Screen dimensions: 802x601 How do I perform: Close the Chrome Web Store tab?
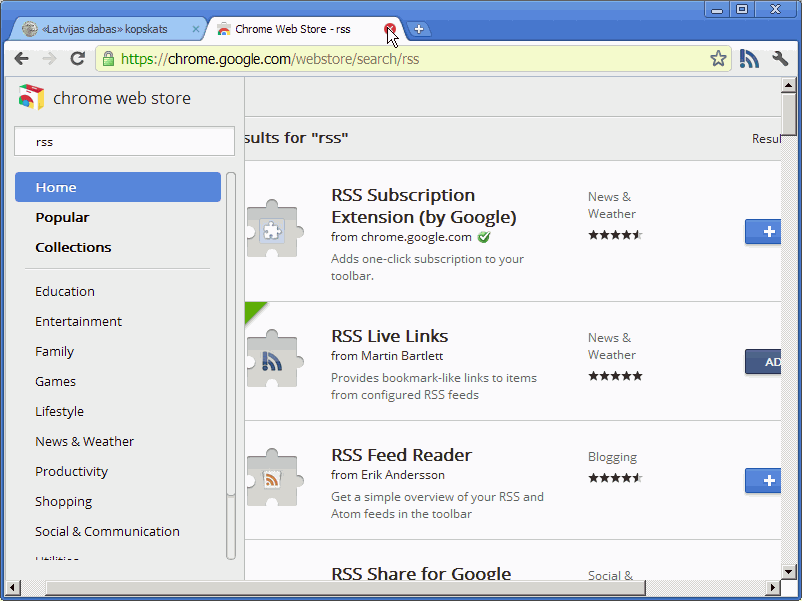390,29
